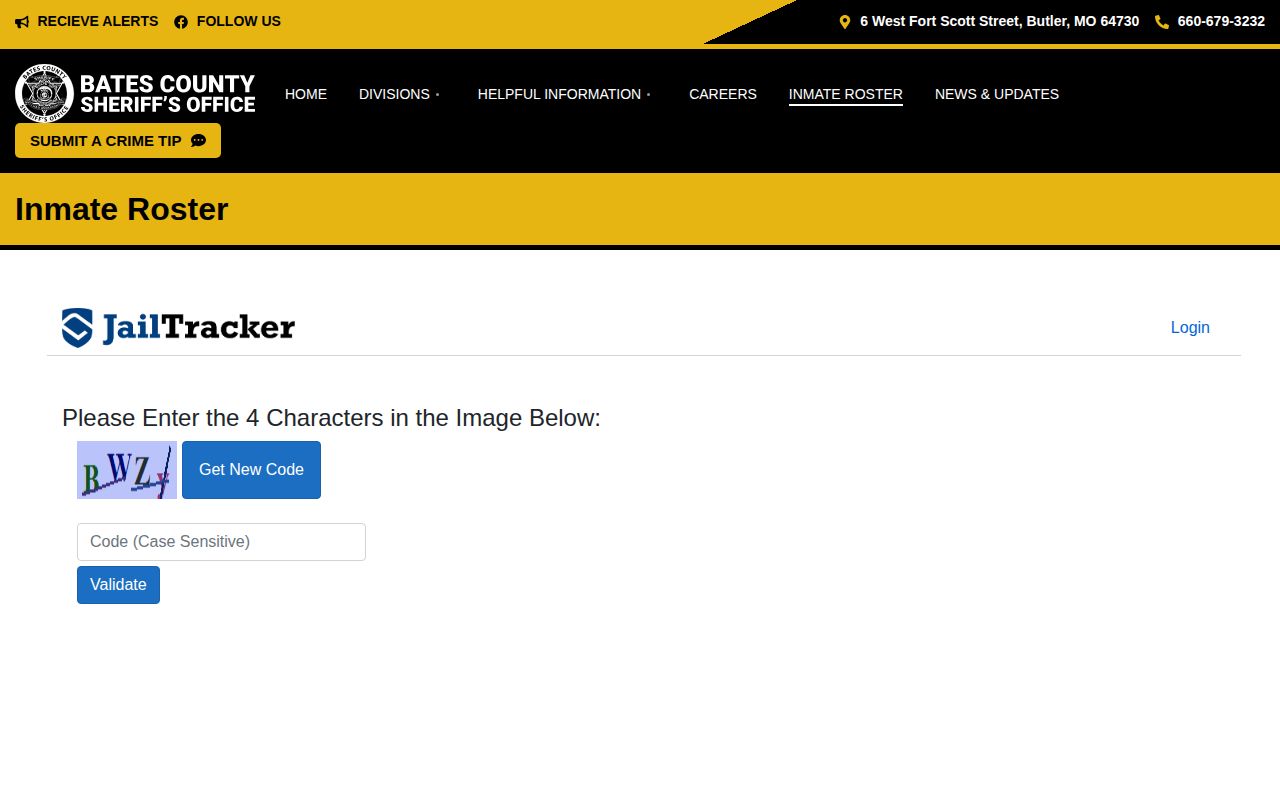
Task: Select INMATE ROSTER menu item
Action: coord(846,94)
